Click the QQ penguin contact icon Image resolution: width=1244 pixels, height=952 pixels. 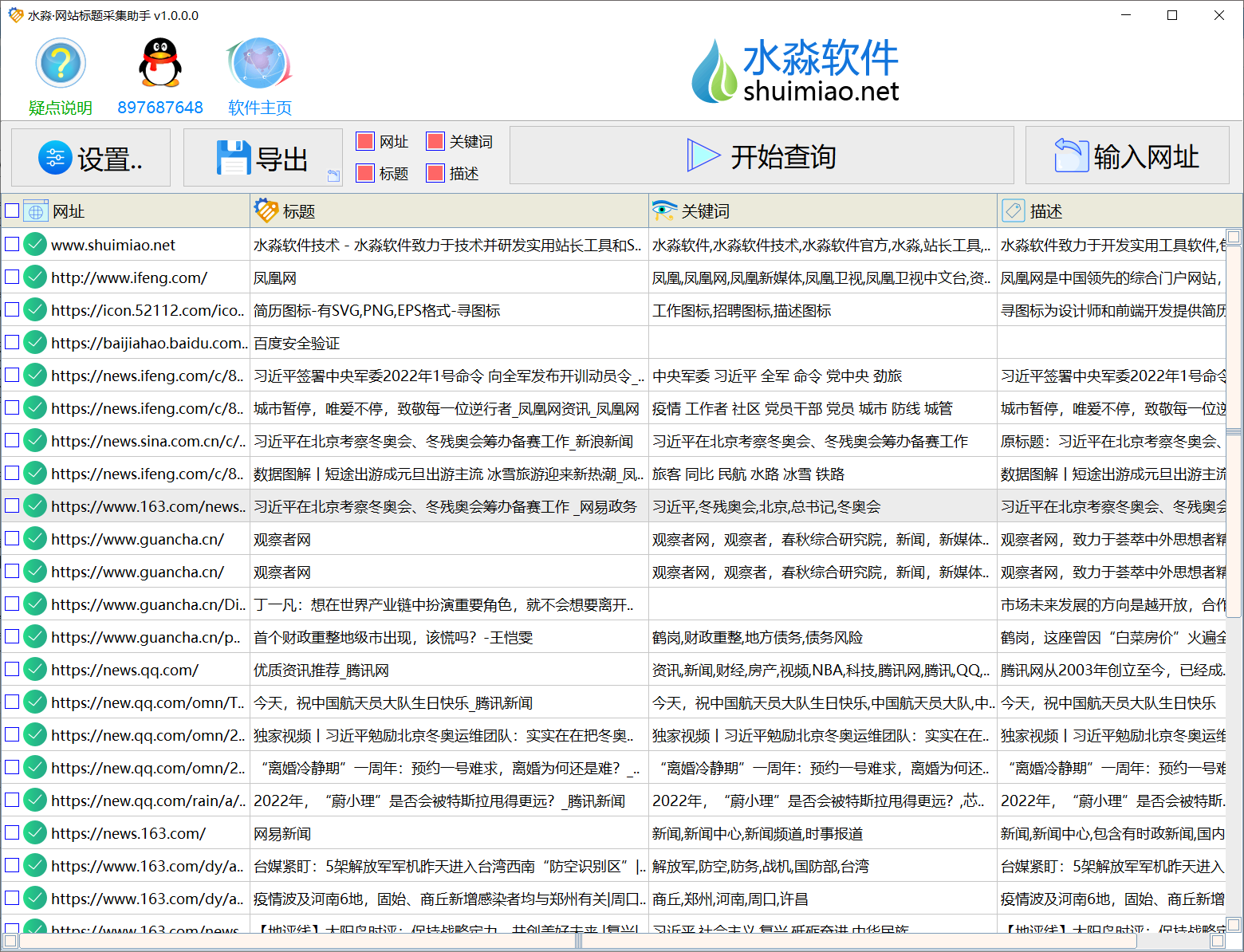point(160,62)
